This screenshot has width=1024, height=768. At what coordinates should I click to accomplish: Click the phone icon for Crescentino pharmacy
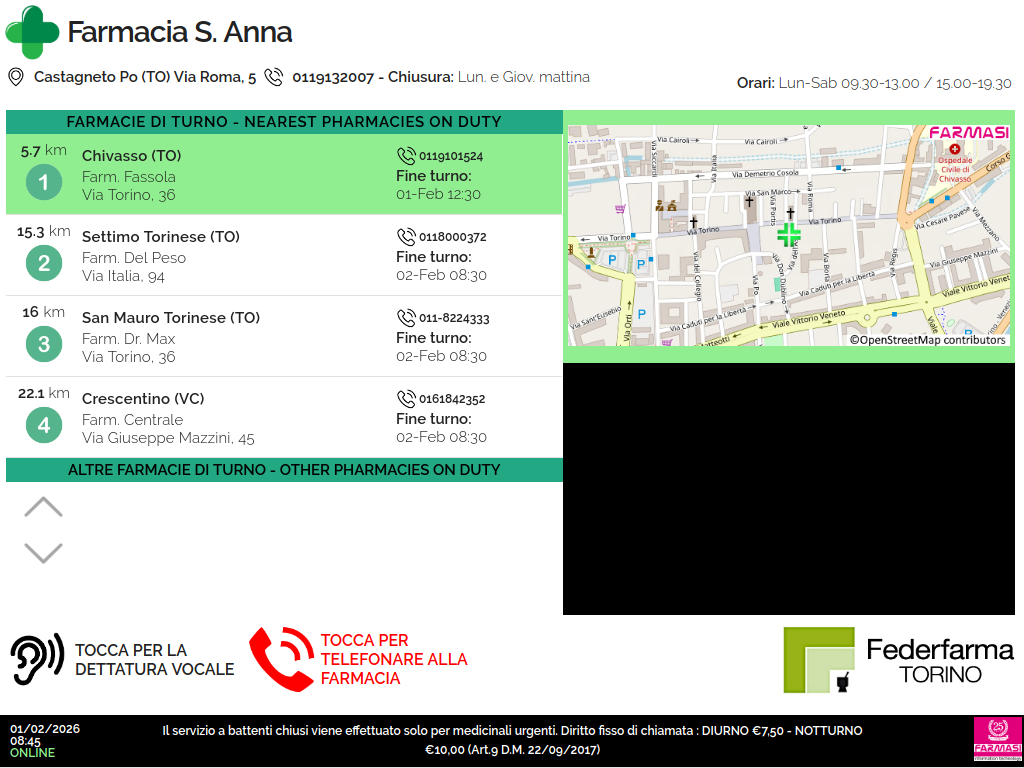(x=406, y=399)
